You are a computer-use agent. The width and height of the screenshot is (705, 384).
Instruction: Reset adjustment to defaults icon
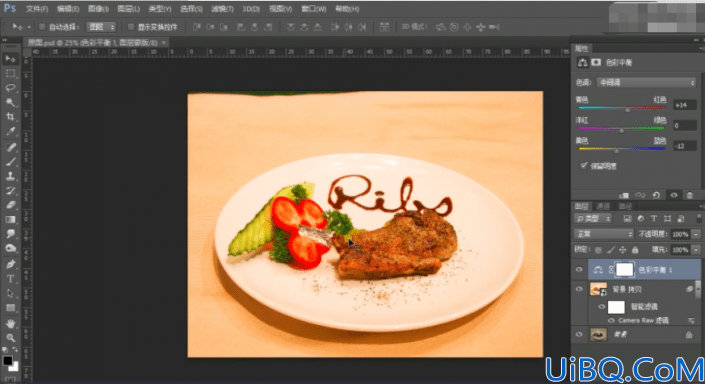pos(656,195)
